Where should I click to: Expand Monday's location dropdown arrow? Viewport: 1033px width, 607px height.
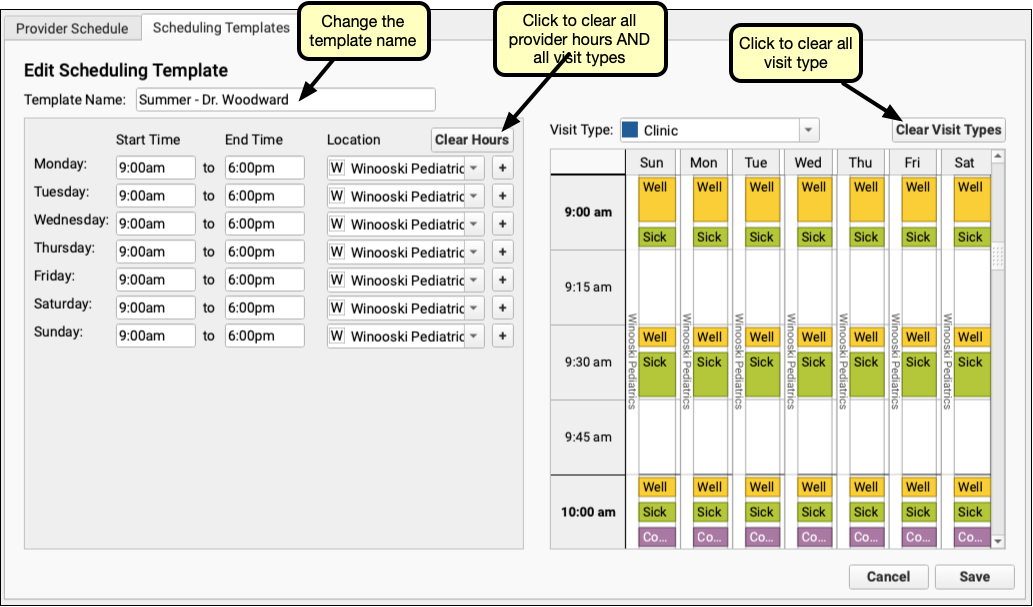tap(475, 168)
